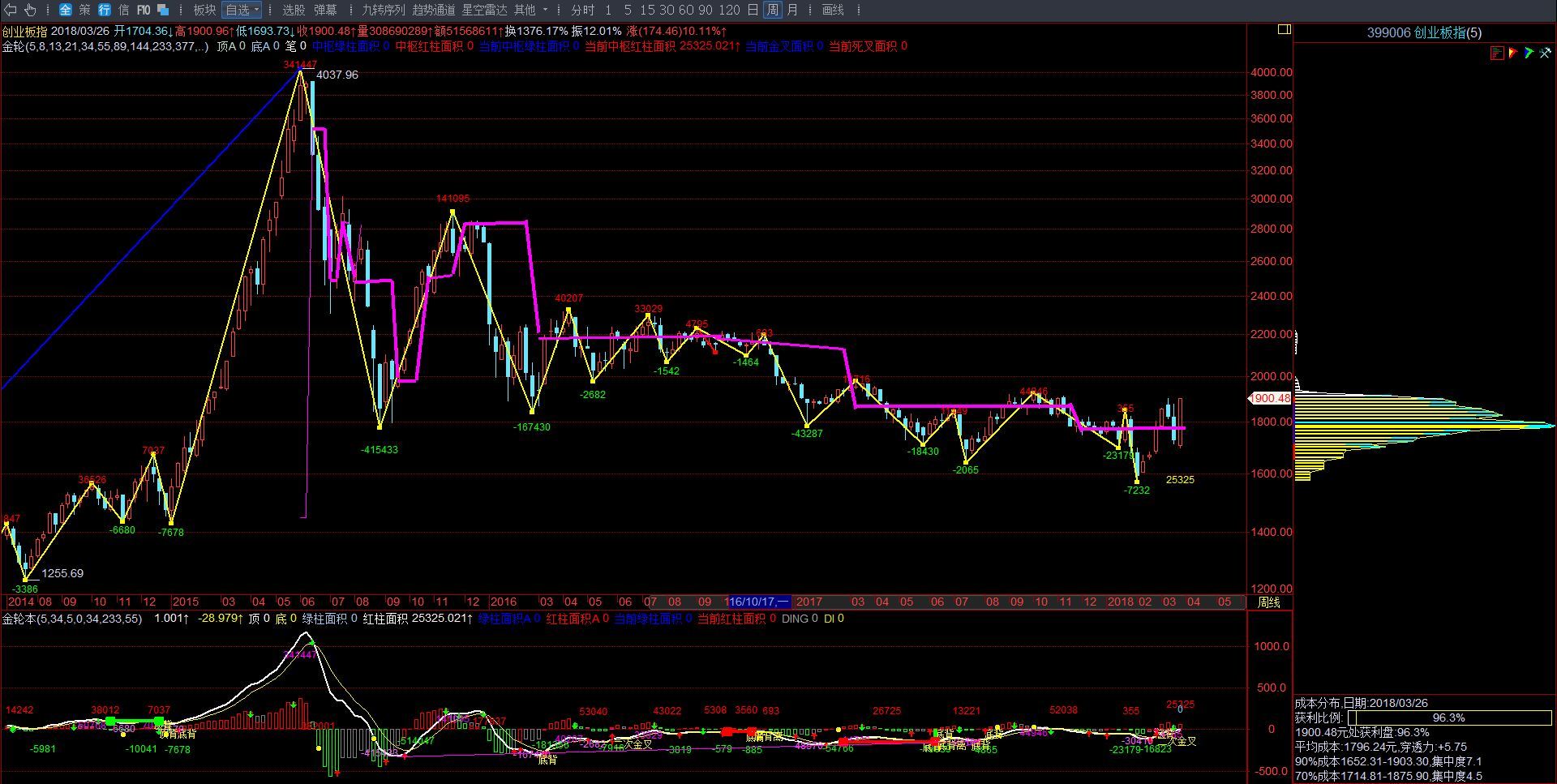1557x784 pixels.
Task: Click the overlapping windows icon in toolbar
Action: point(163,10)
